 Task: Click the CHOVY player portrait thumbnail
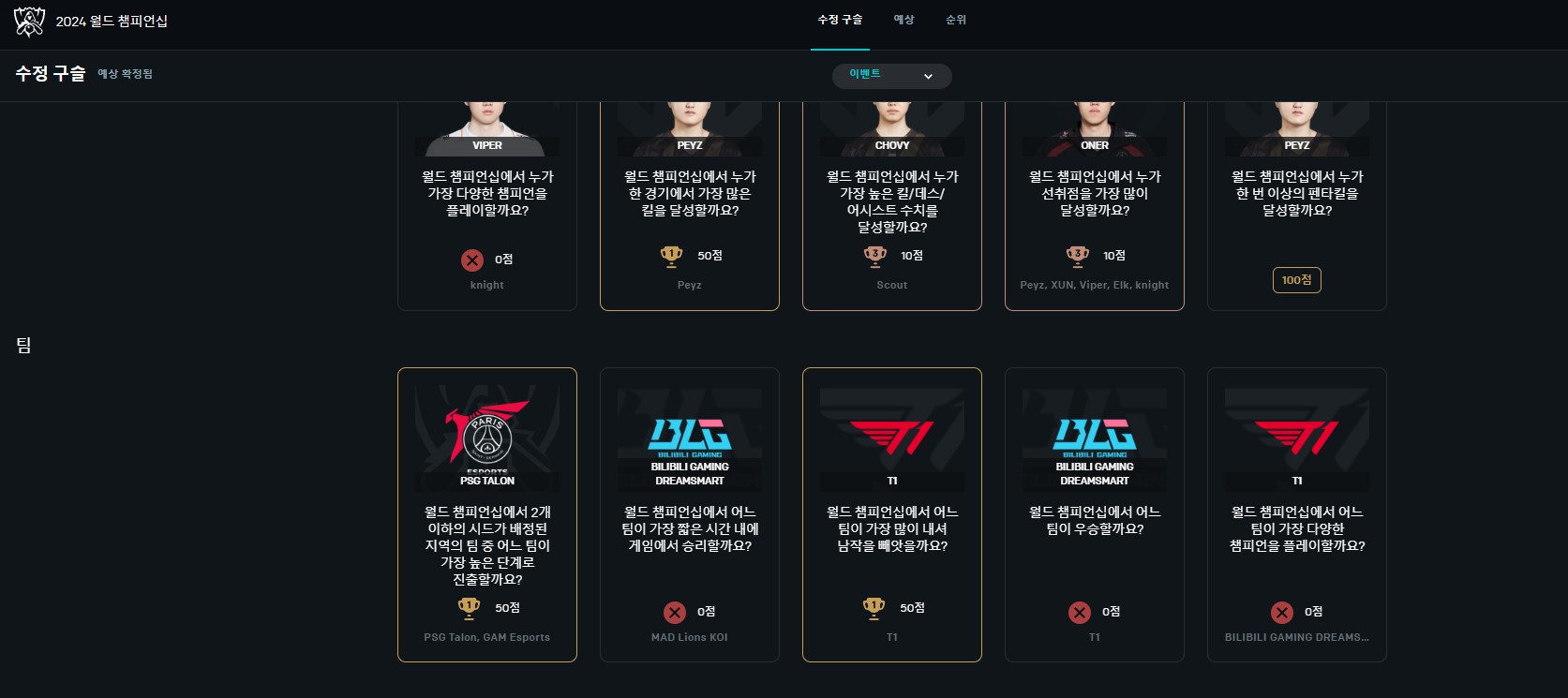click(x=892, y=129)
